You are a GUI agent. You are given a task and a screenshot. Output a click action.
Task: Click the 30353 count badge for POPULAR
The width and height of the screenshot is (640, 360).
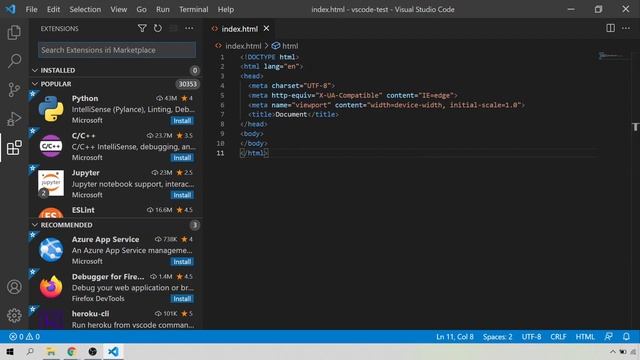click(x=187, y=84)
